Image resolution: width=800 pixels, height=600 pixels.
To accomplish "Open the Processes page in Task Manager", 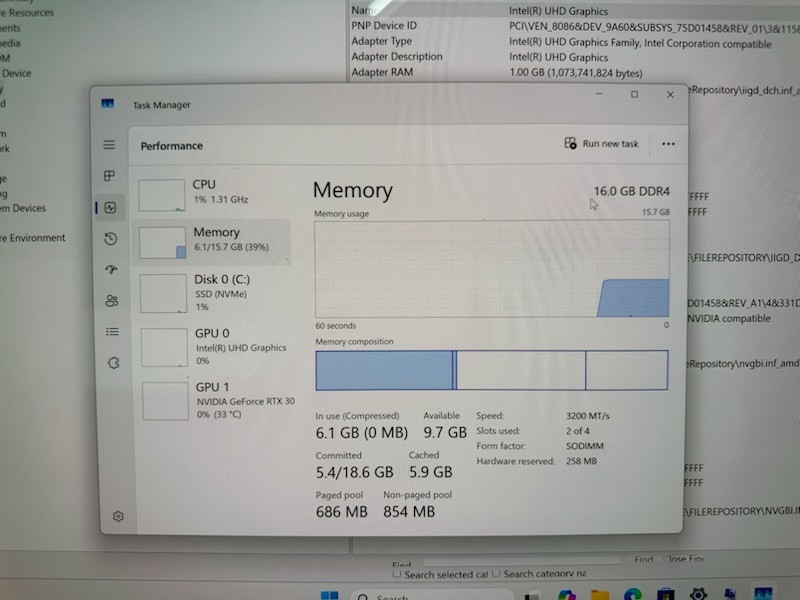I will (109, 176).
